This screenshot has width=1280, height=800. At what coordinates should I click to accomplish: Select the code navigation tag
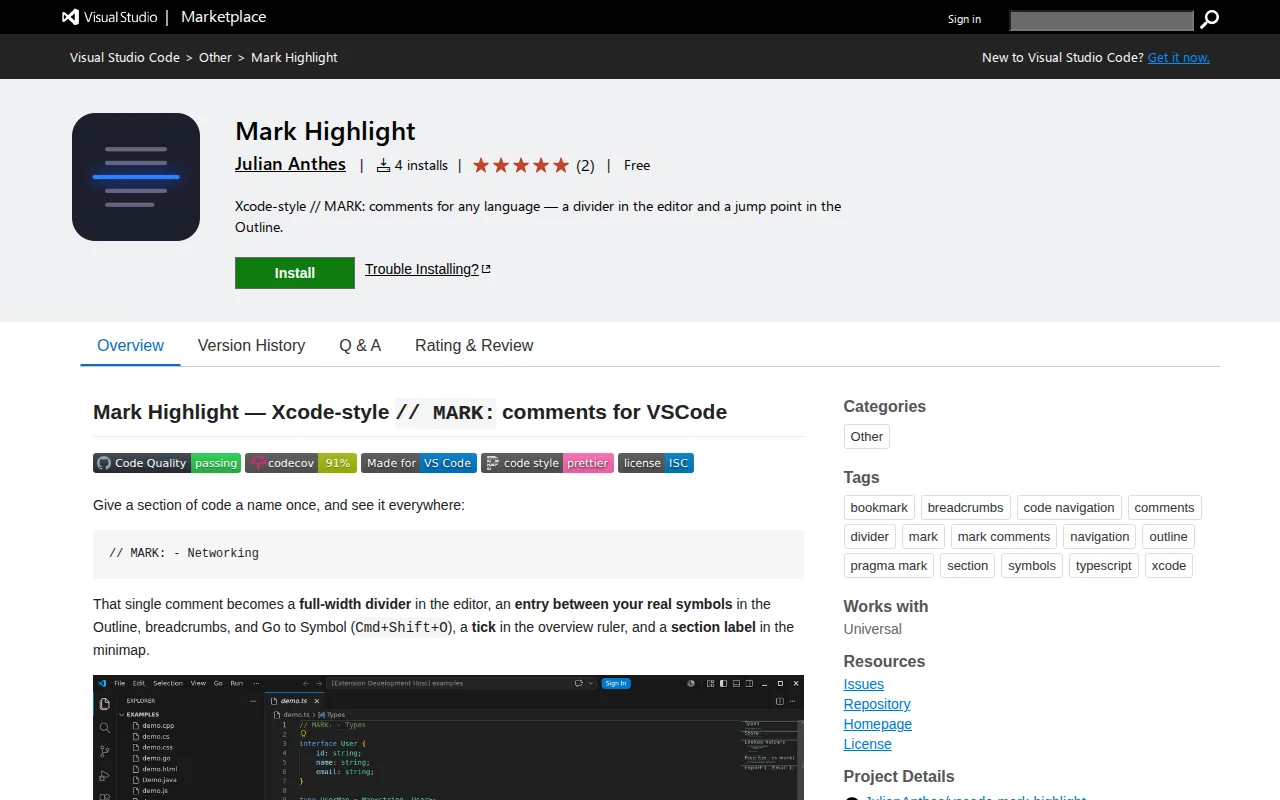[x=1069, y=507]
